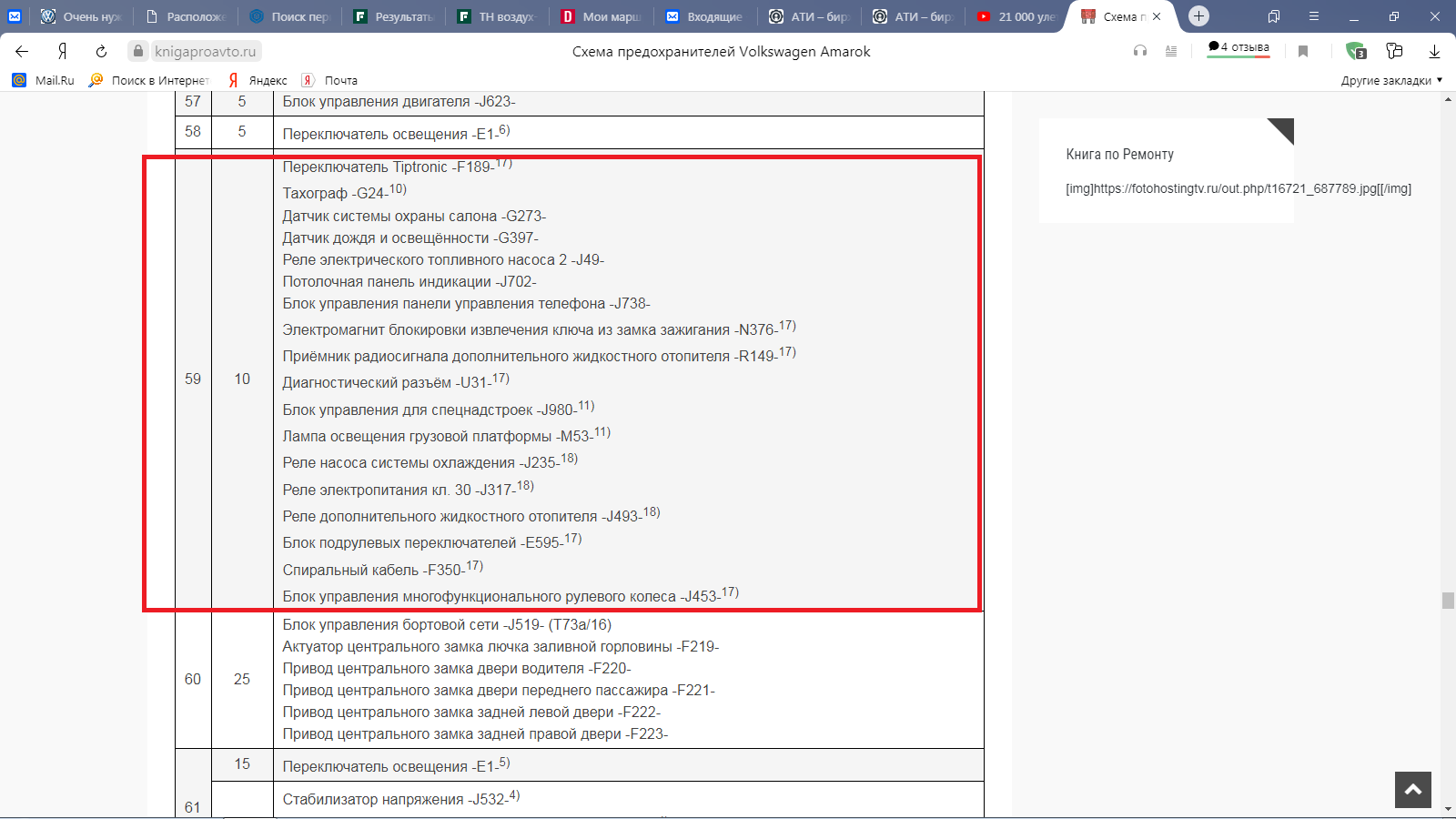
Task: Click the padlock site security icon
Action: (138, 52)
